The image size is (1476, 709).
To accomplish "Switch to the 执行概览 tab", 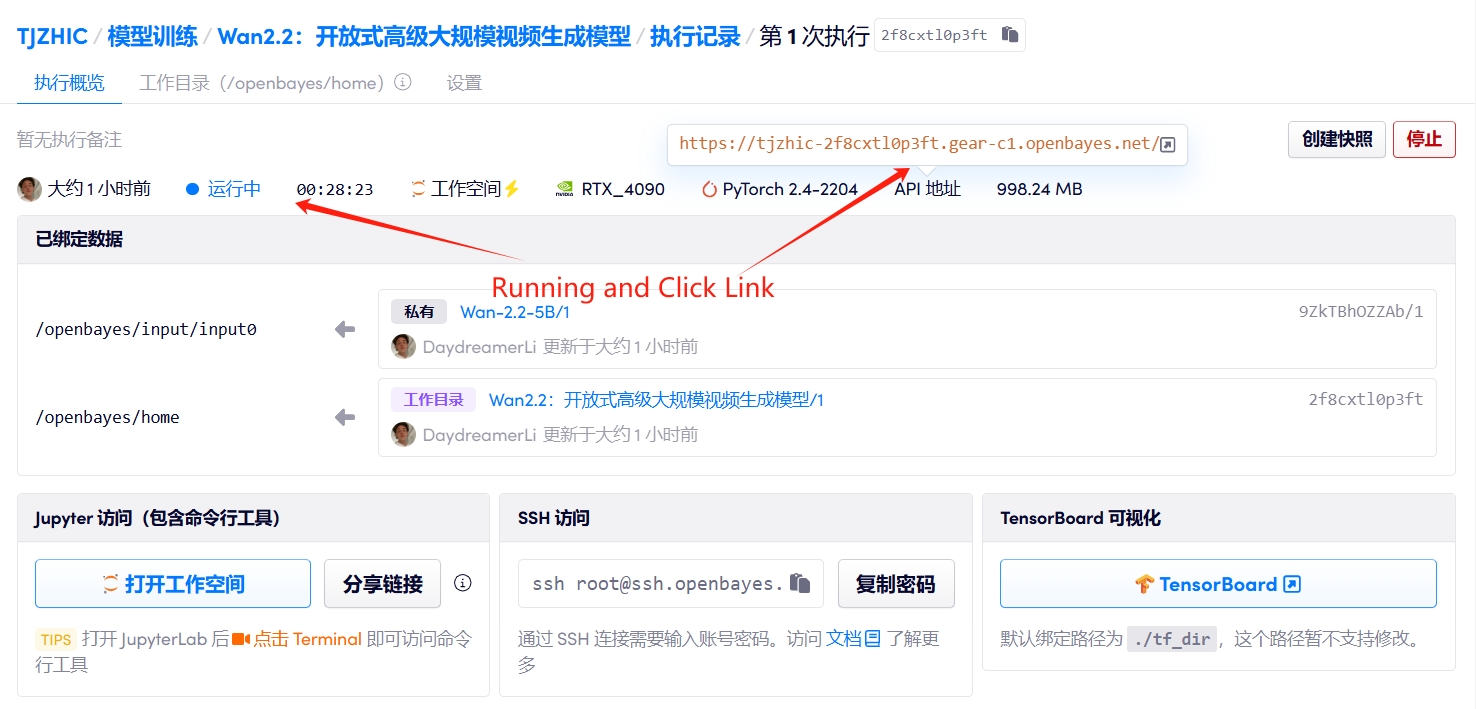I will click(x=69, y=83).
